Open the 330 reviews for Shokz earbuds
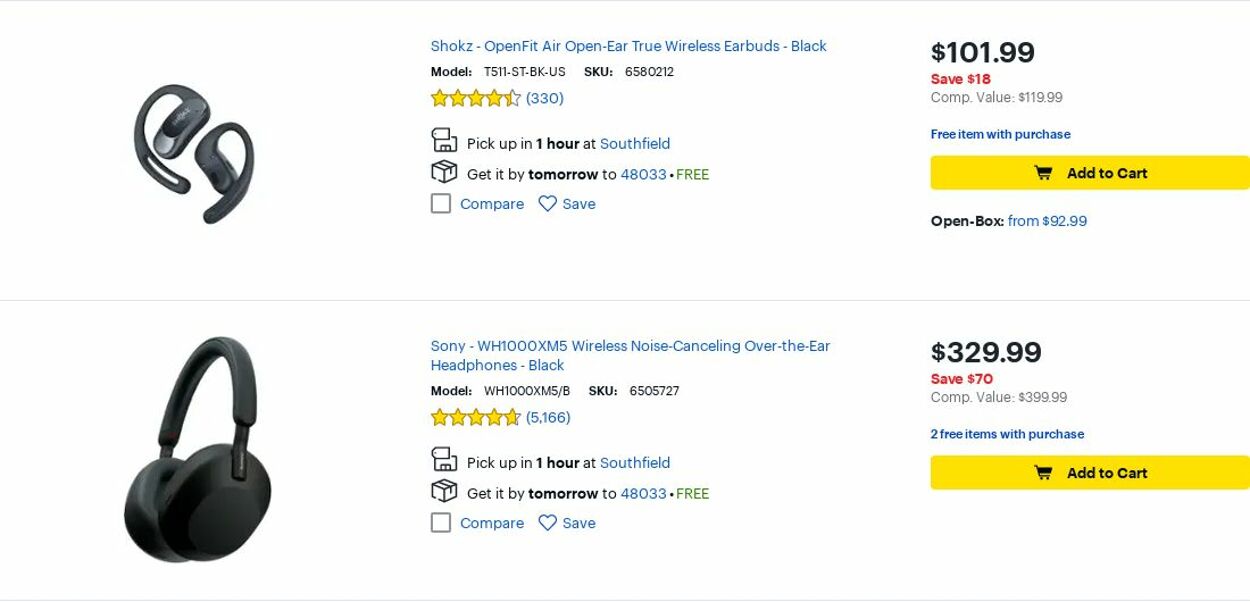The height and width of the screenshot is (602, 1250). pyautogui.click(x=545, y=98)
